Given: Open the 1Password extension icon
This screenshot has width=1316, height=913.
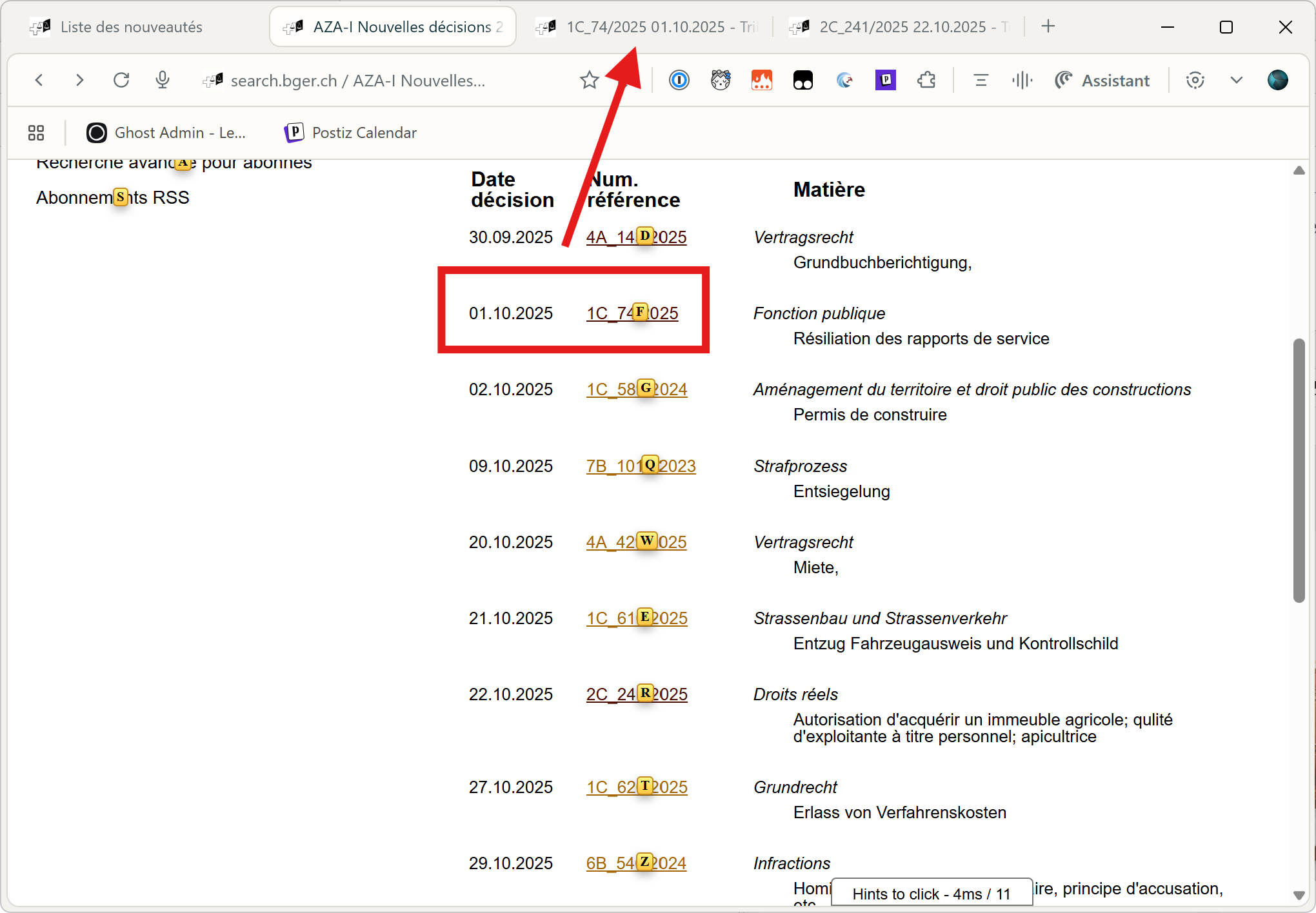Looking at the screenshot, I should (x=679, y=80).
